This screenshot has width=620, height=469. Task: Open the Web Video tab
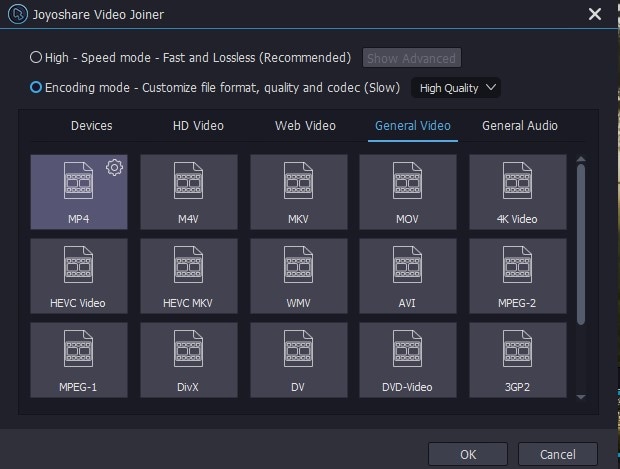point(305,126)
